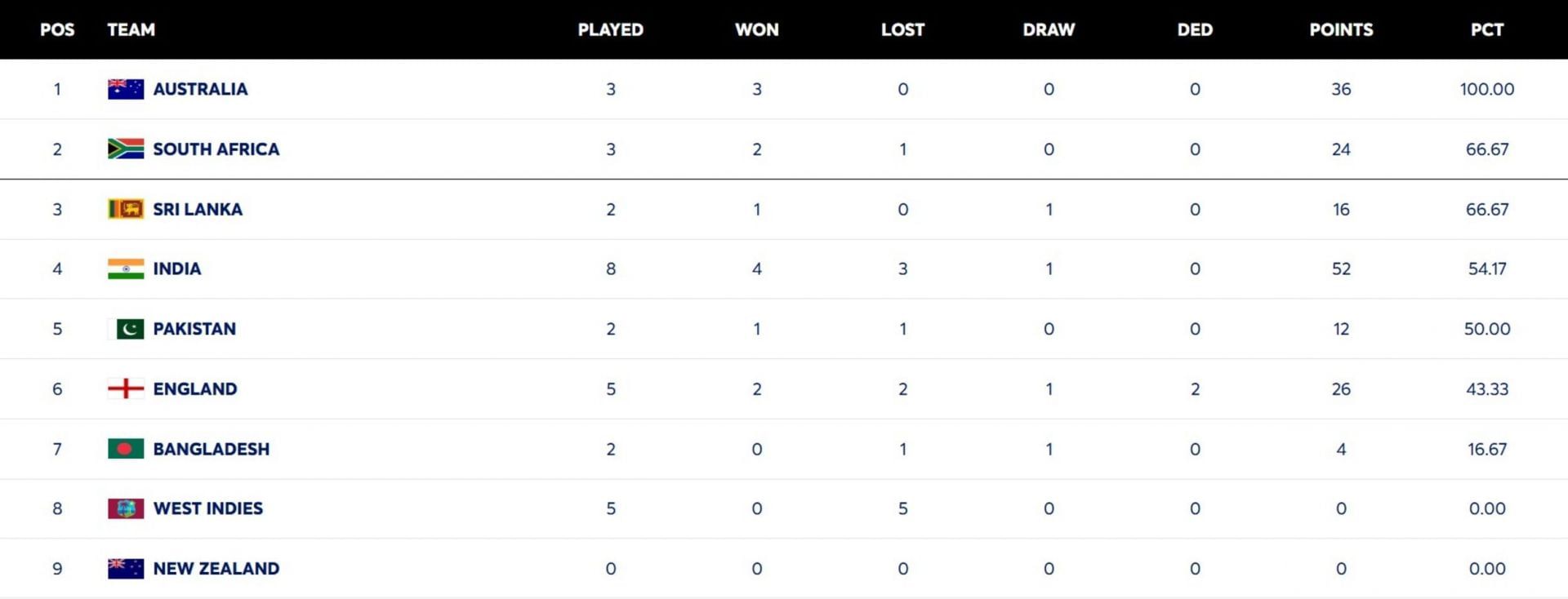Select the WON column header
Image resolution: width=1568 pixels, height=599 pixels.
pos(756,30)
